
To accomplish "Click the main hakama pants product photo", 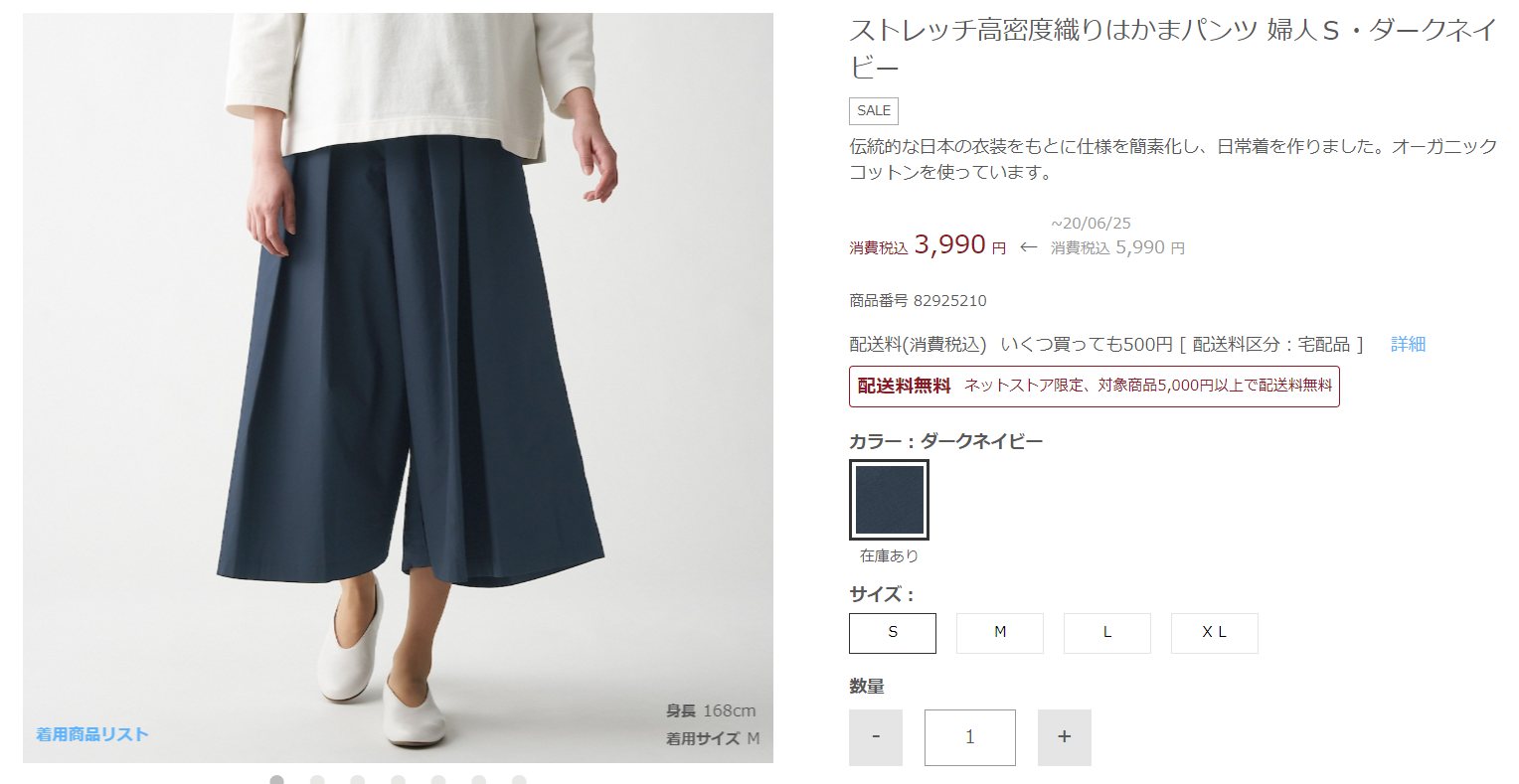I will [398, 388].
